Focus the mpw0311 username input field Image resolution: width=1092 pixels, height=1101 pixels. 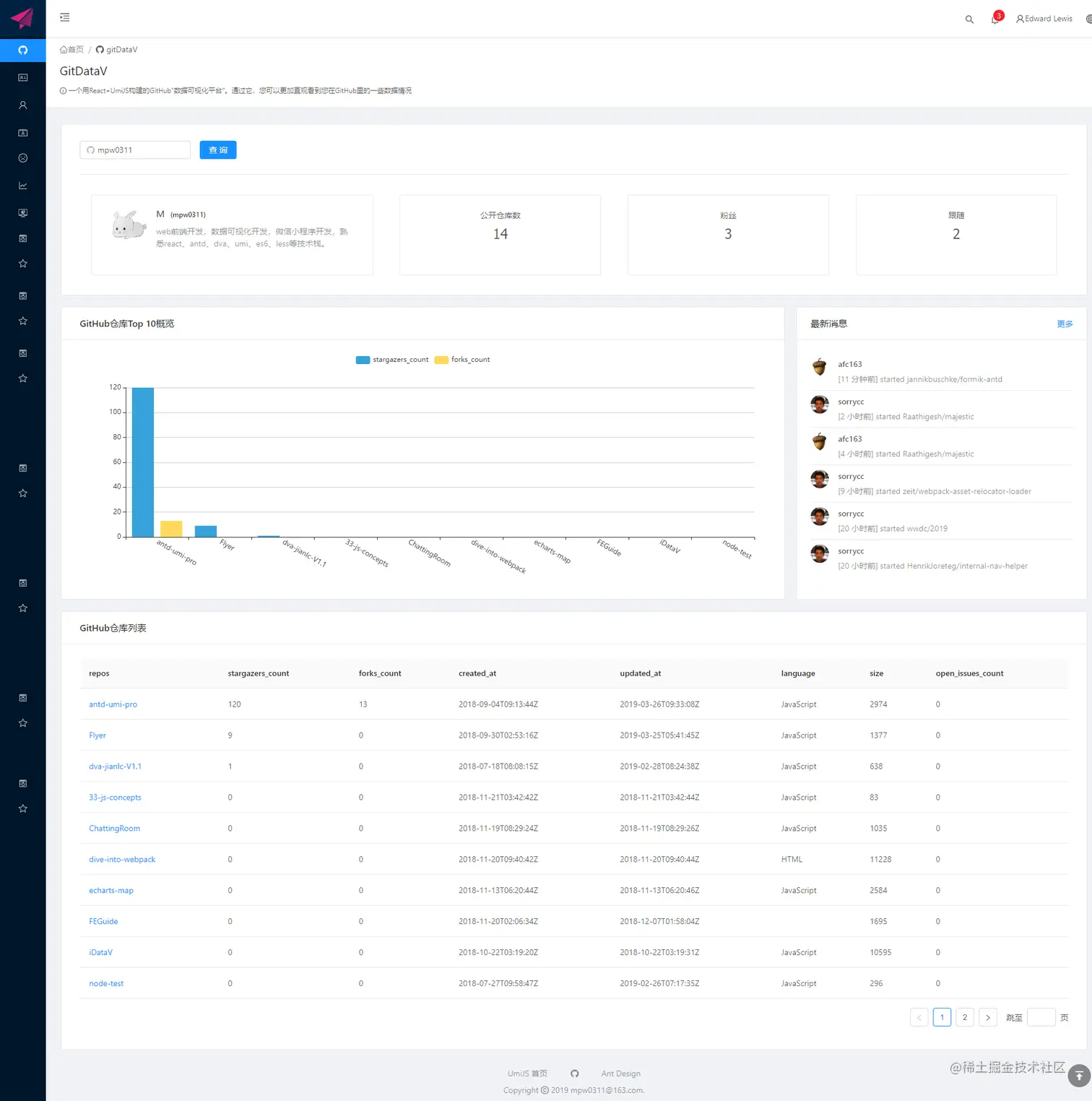(135, 150)
